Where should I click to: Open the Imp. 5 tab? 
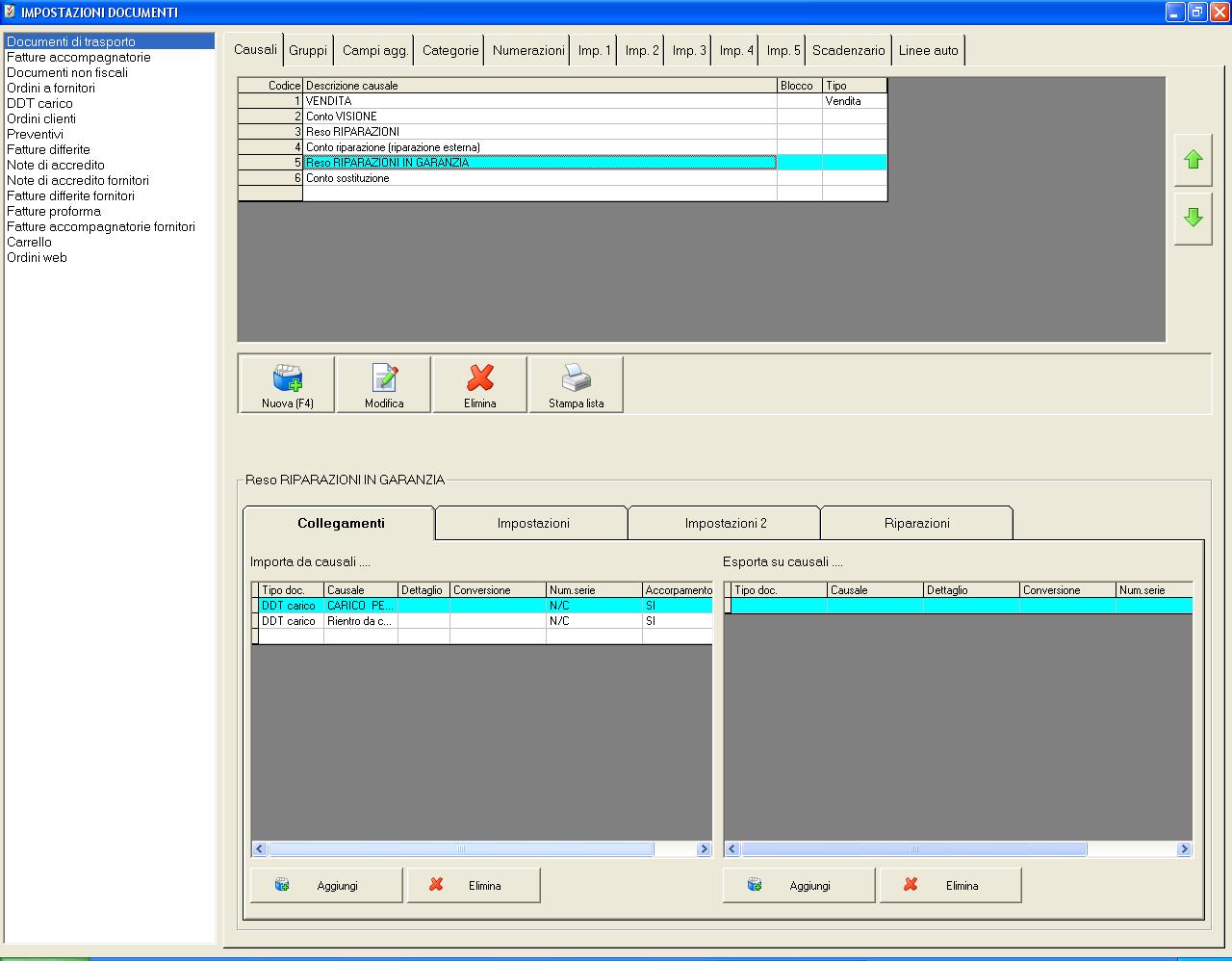pos(783,50)
